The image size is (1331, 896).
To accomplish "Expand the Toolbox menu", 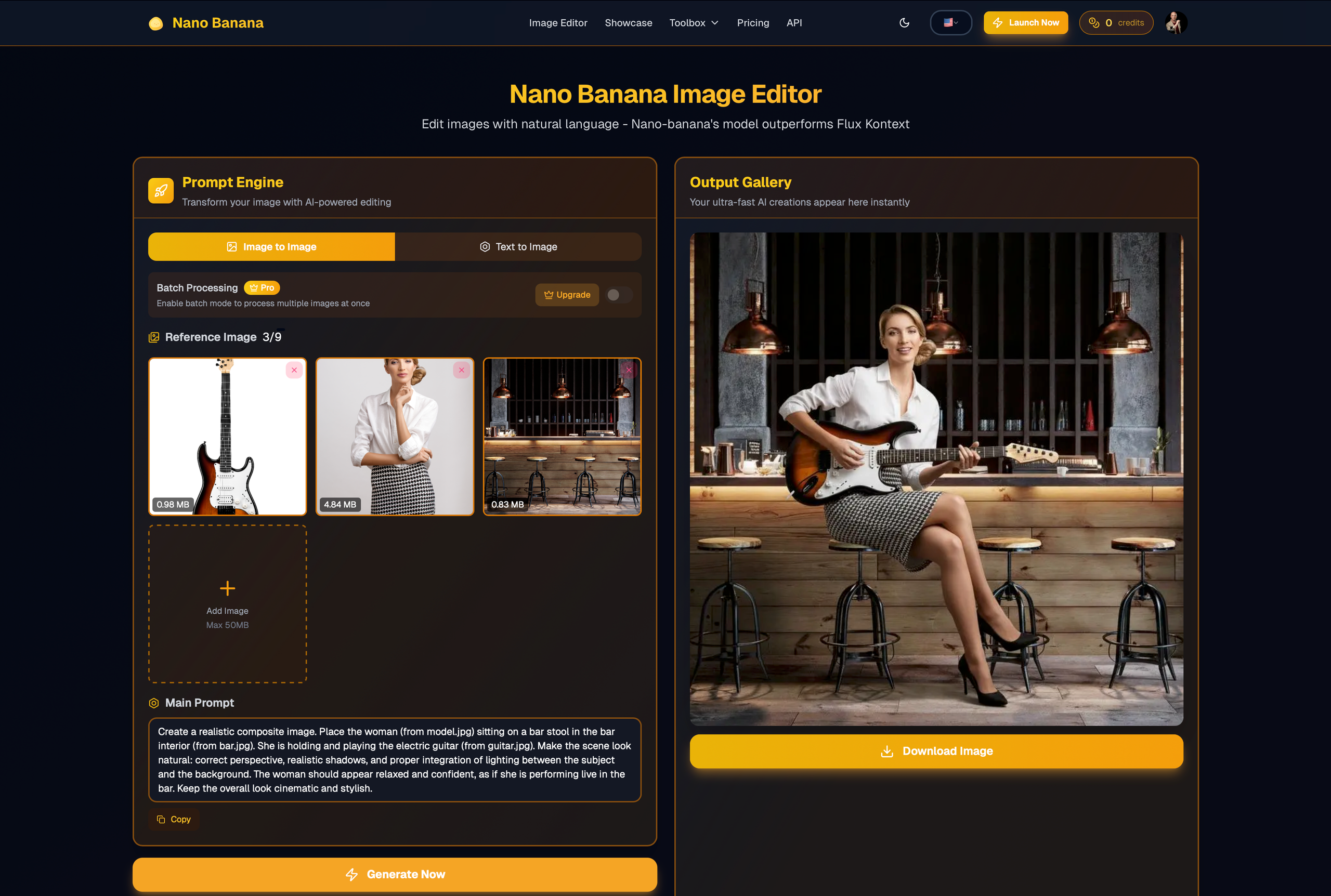I will tap(693, 23).
